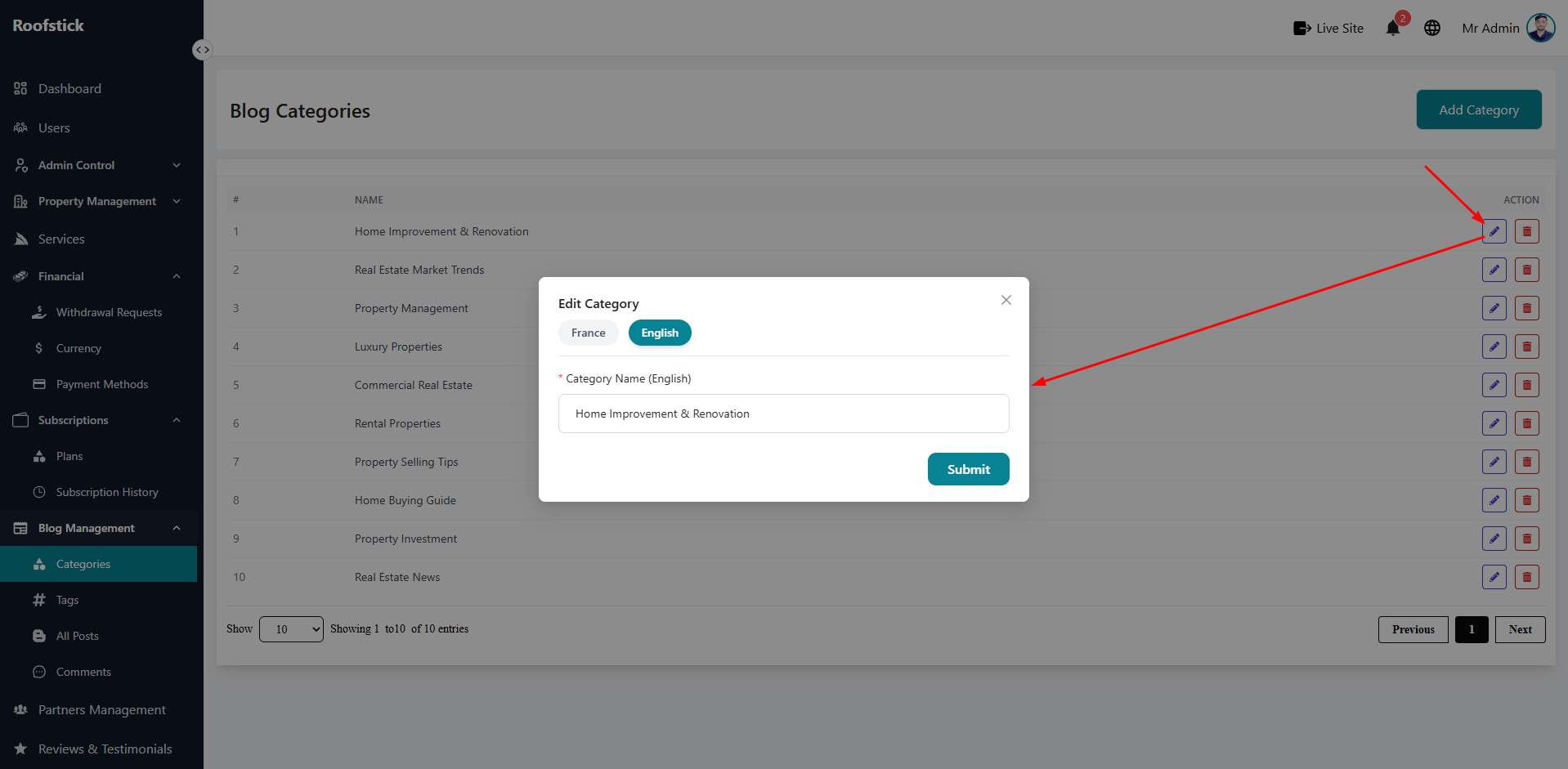This screenshot has width=1568, height=769.
Task: Open the Show entries dropdown
Action: (291, 629)
